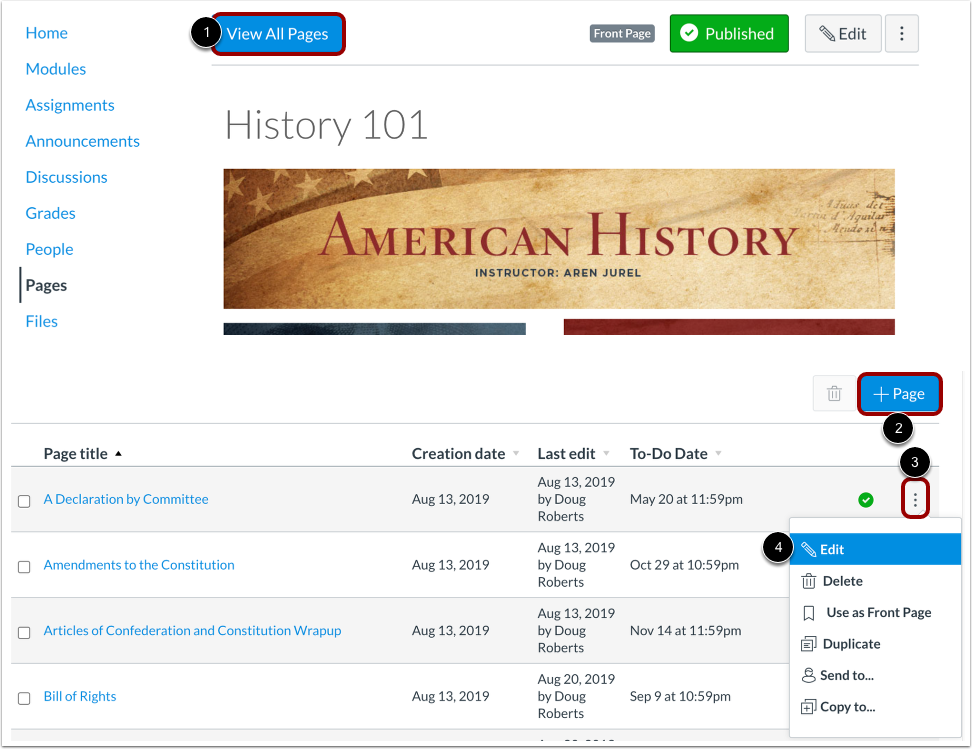Open Grades in course navigation
The height and width of the screenshot is (749, 972).
click(x=50, y=213)
